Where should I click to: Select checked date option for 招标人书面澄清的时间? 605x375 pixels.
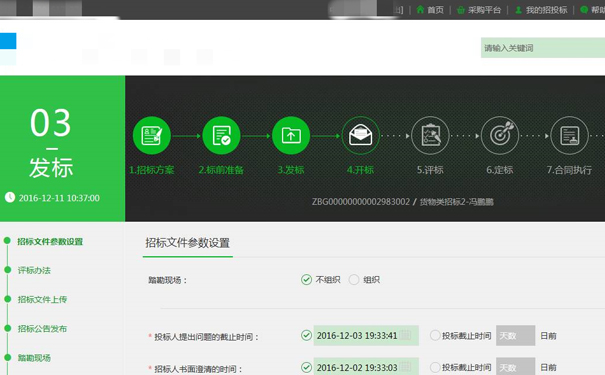306,367
